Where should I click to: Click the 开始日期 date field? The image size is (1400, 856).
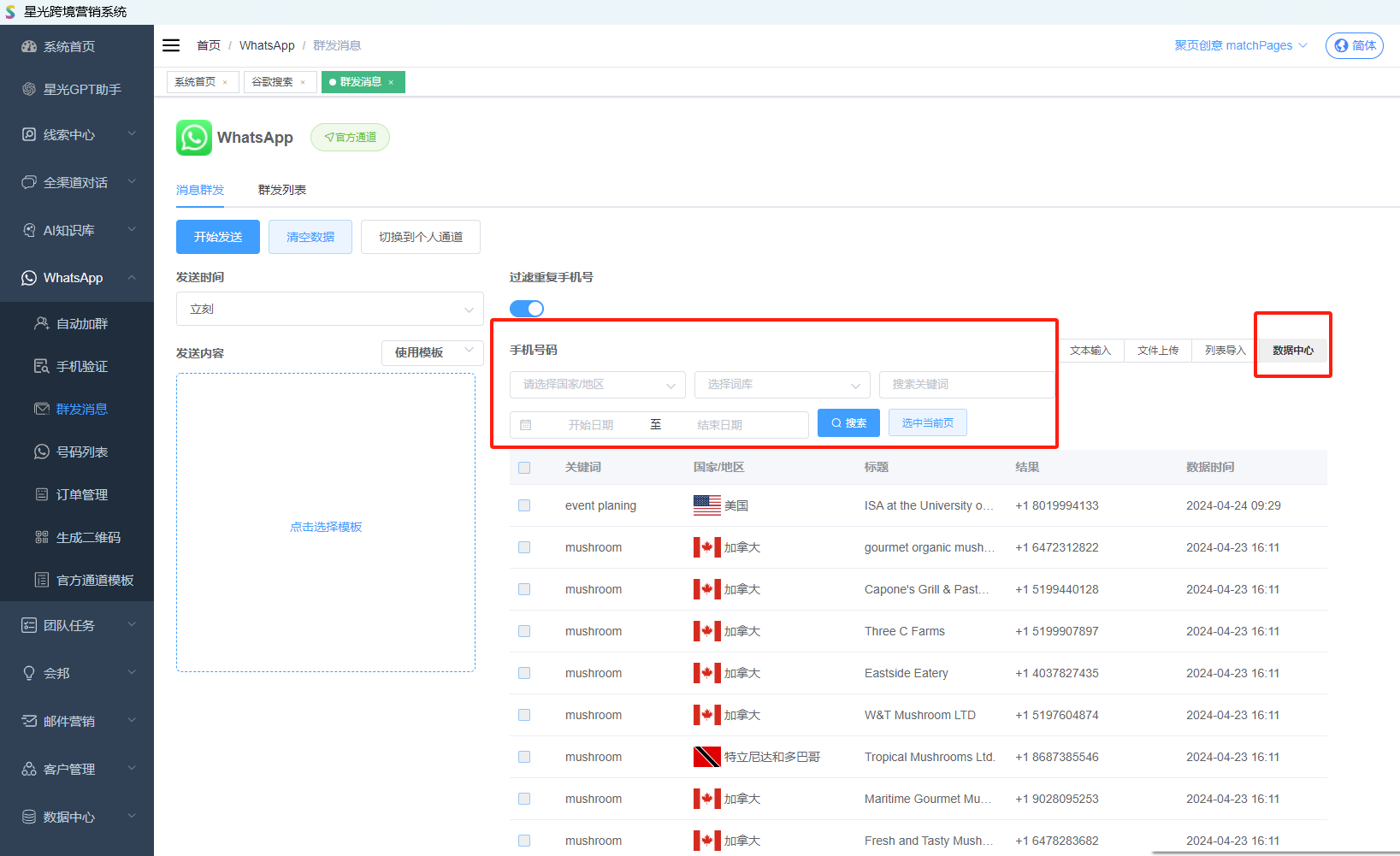point(591,425)
